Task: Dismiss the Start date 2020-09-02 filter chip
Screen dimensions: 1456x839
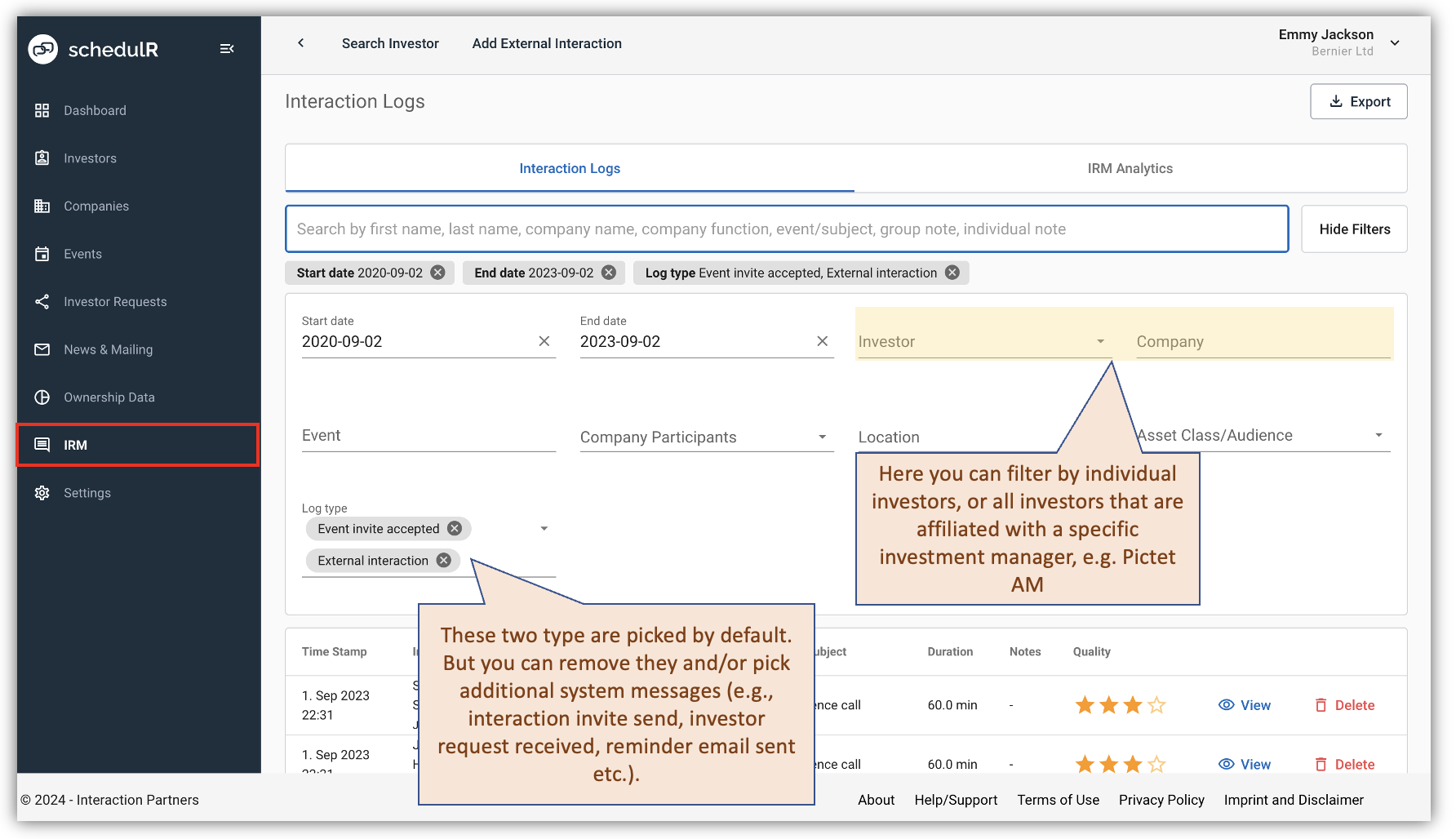Action: [x=438, y=272]
